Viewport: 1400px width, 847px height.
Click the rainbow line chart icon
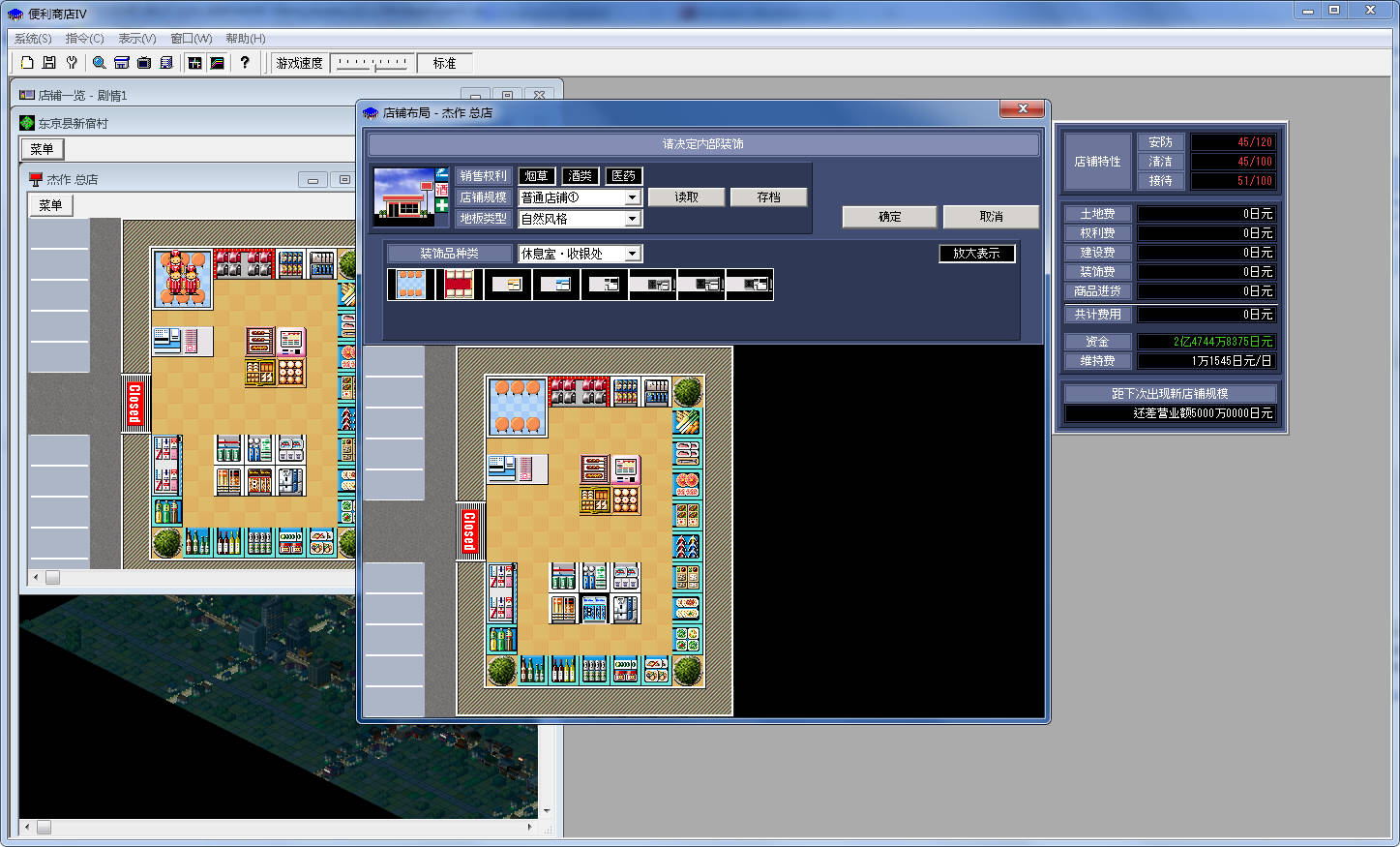(x=218, y=63)
